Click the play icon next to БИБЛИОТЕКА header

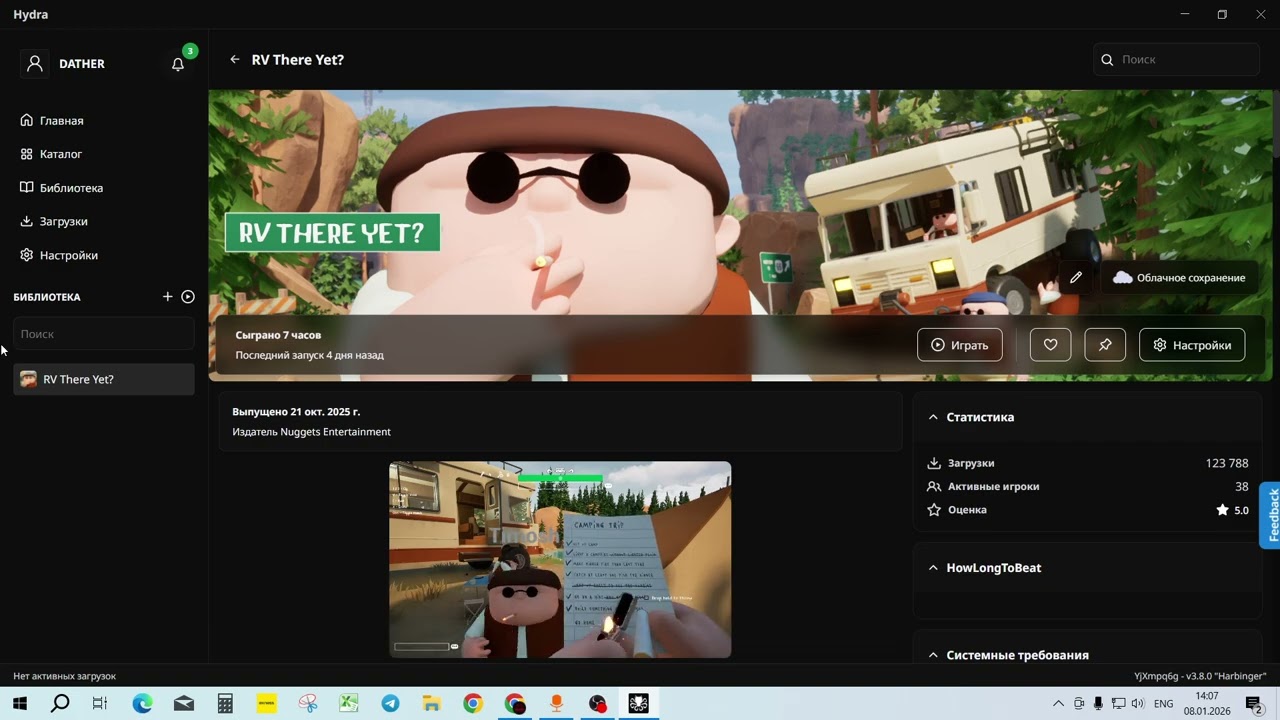click(x=188, y=297)
